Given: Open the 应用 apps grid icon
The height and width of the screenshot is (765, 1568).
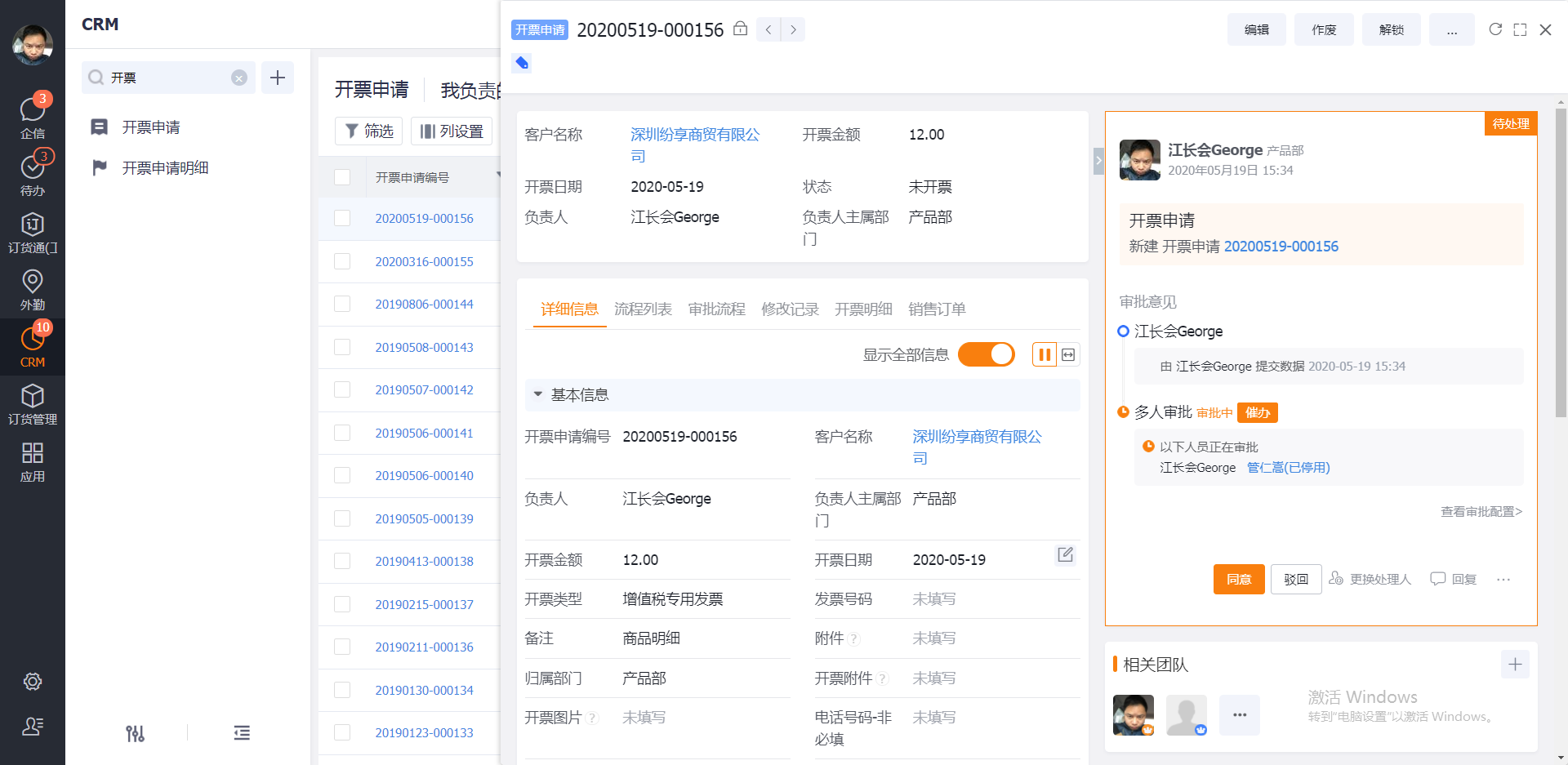Looking at the screenshot, I should (x=33, y=460).
